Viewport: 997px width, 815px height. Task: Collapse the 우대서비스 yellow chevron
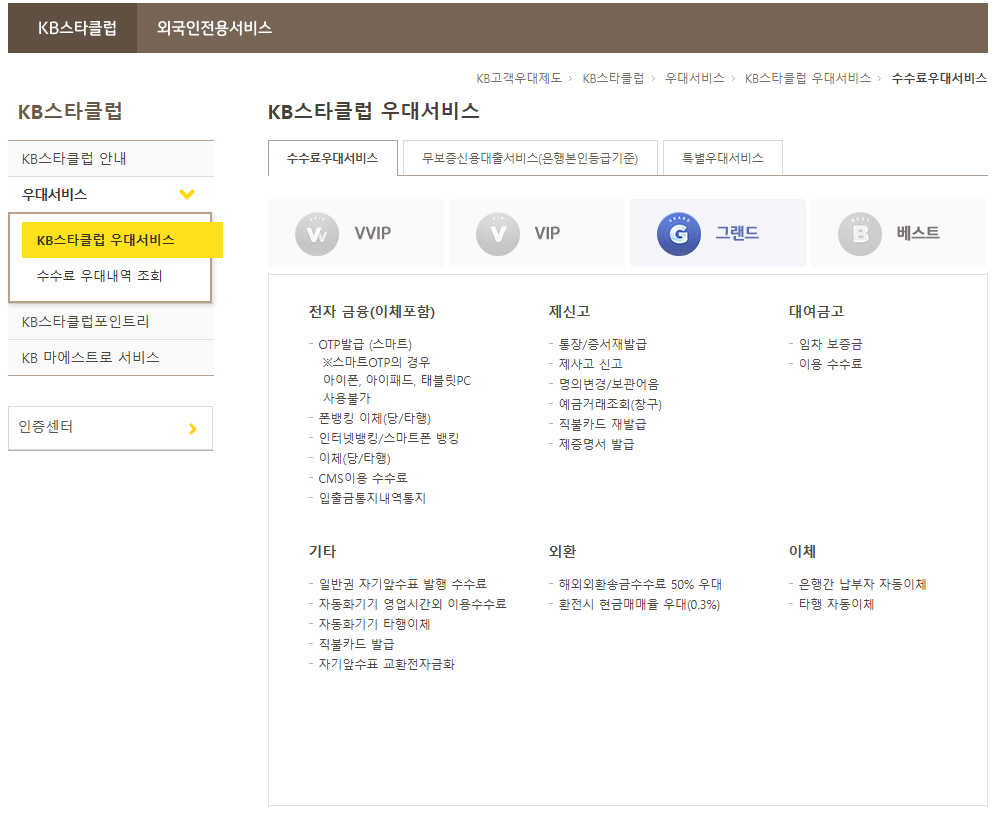point(187,194)
